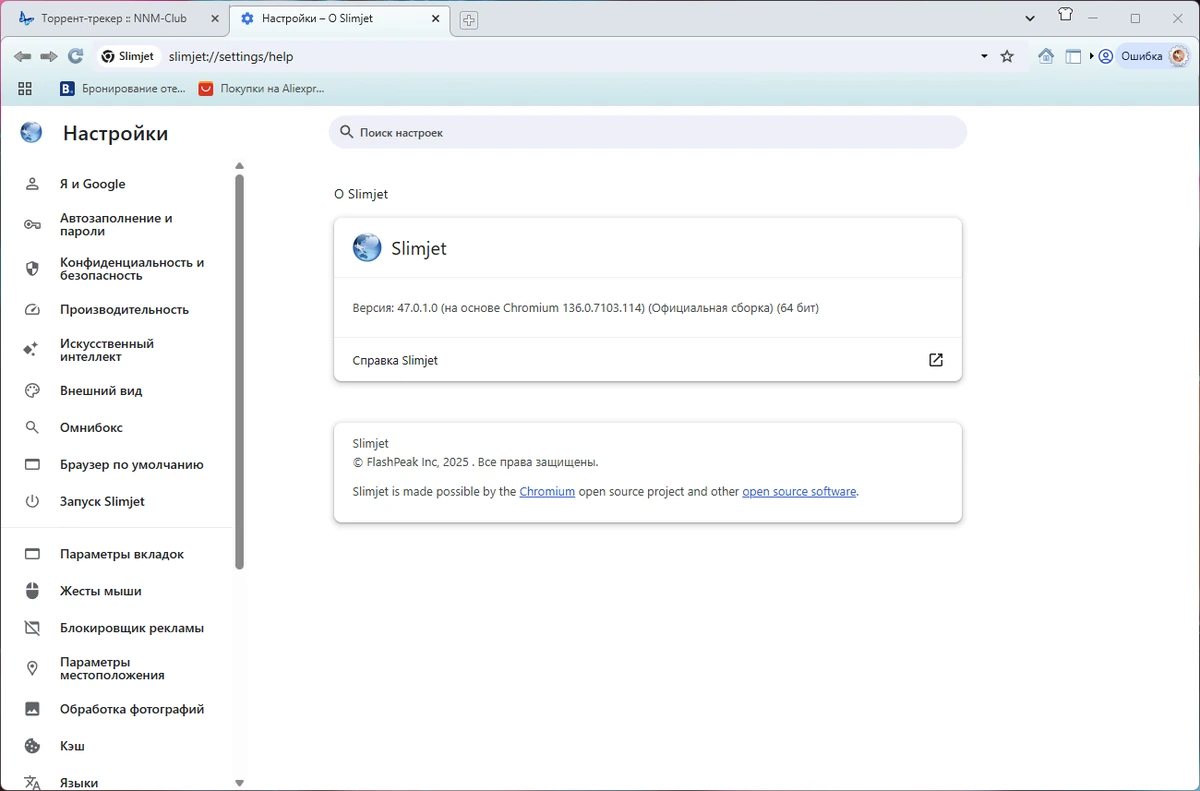
Task: Open the apps grid in bookmarks bar
Action: 25,88
